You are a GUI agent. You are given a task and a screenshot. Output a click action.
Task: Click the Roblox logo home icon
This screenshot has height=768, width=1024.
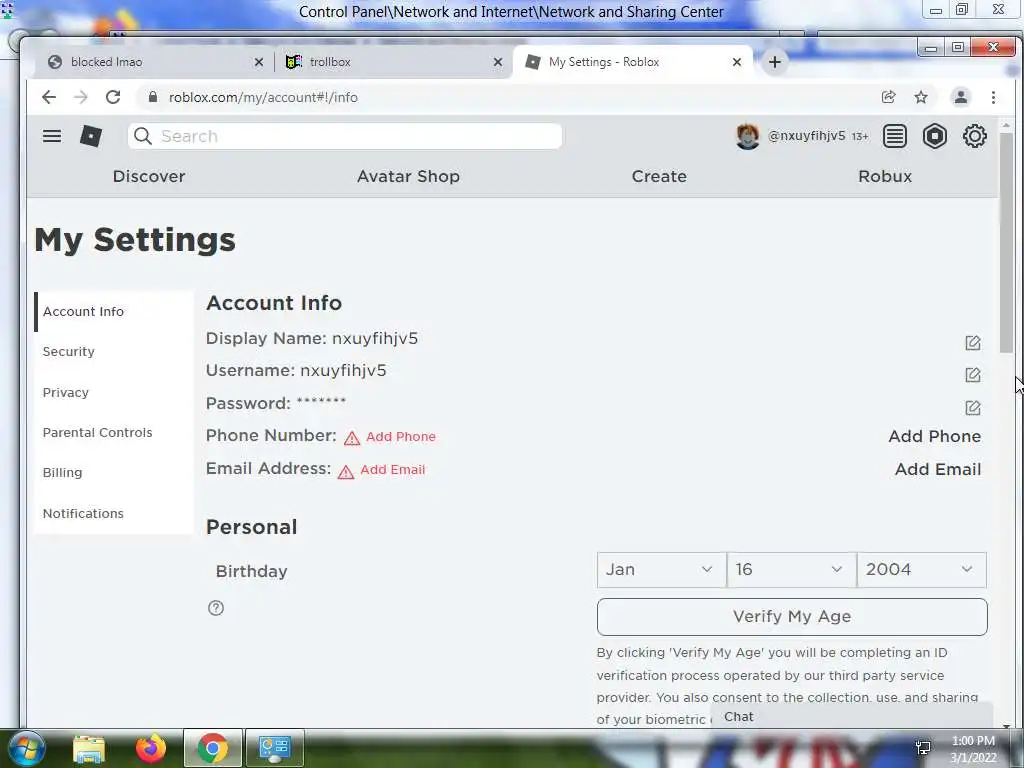[x=91, y=136]
